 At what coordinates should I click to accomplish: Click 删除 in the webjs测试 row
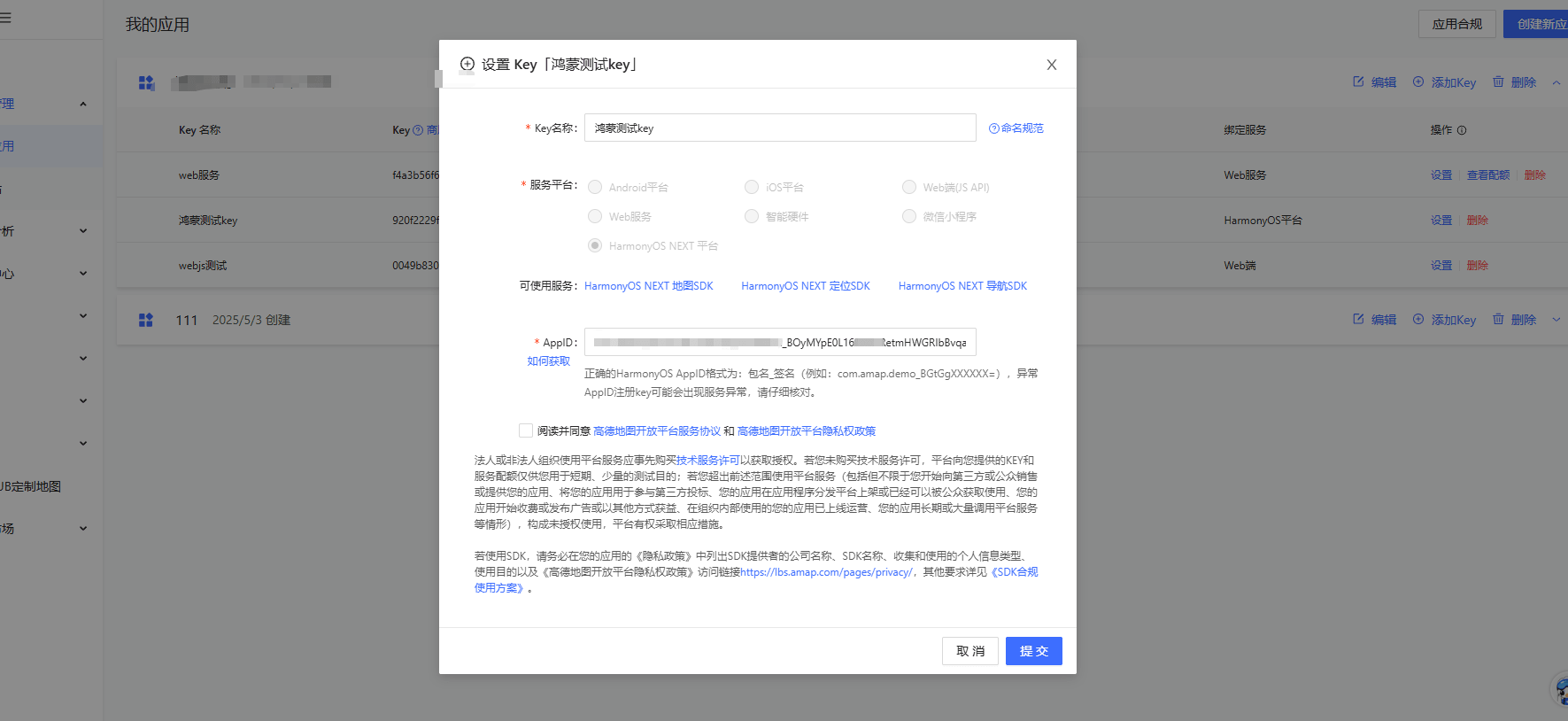tap(1478, 266)
